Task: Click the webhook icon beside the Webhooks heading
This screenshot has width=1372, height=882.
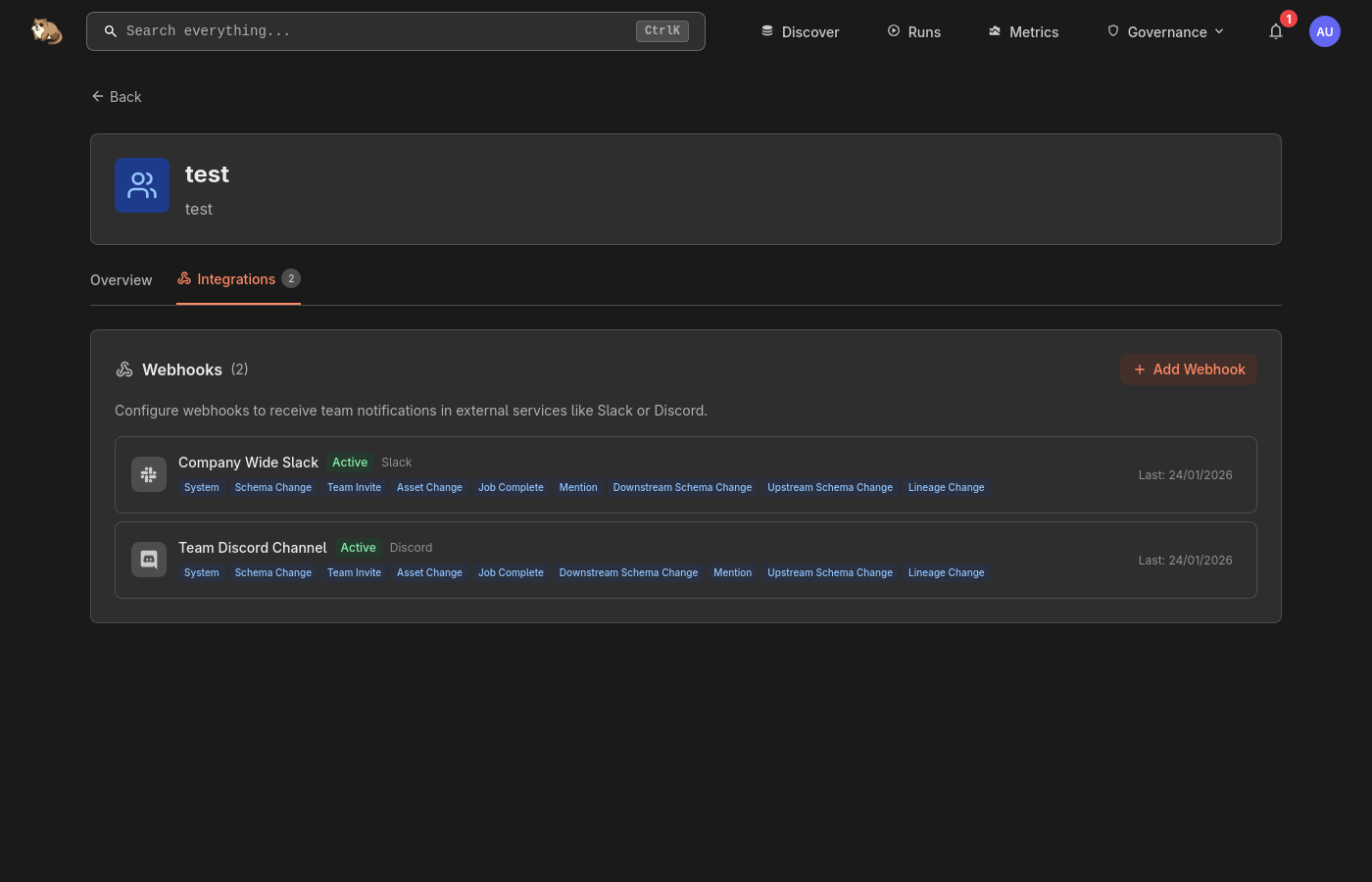Action: pyautogui.click(x=124, y=369)
